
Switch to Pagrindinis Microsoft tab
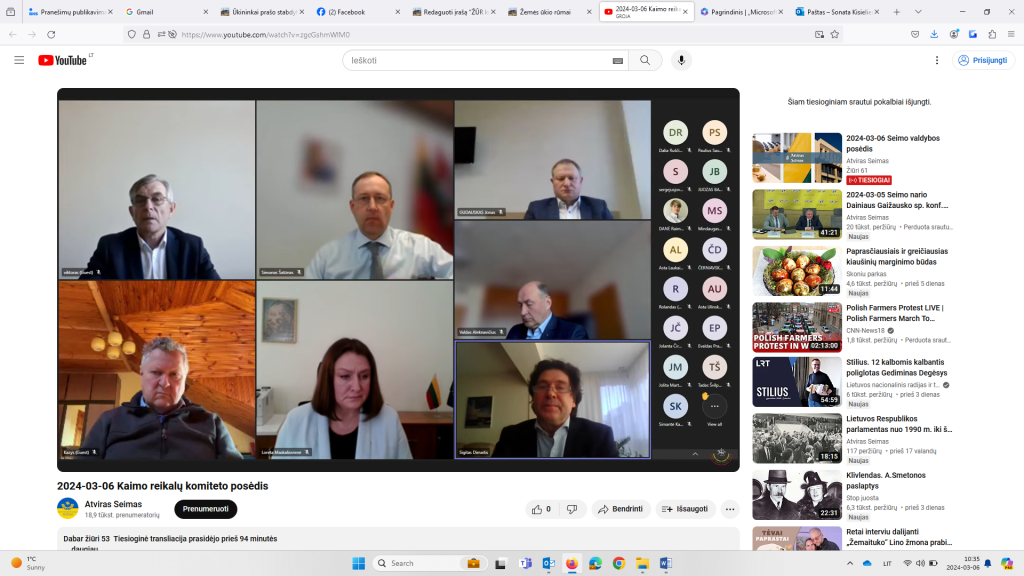(x=741, y=12)
